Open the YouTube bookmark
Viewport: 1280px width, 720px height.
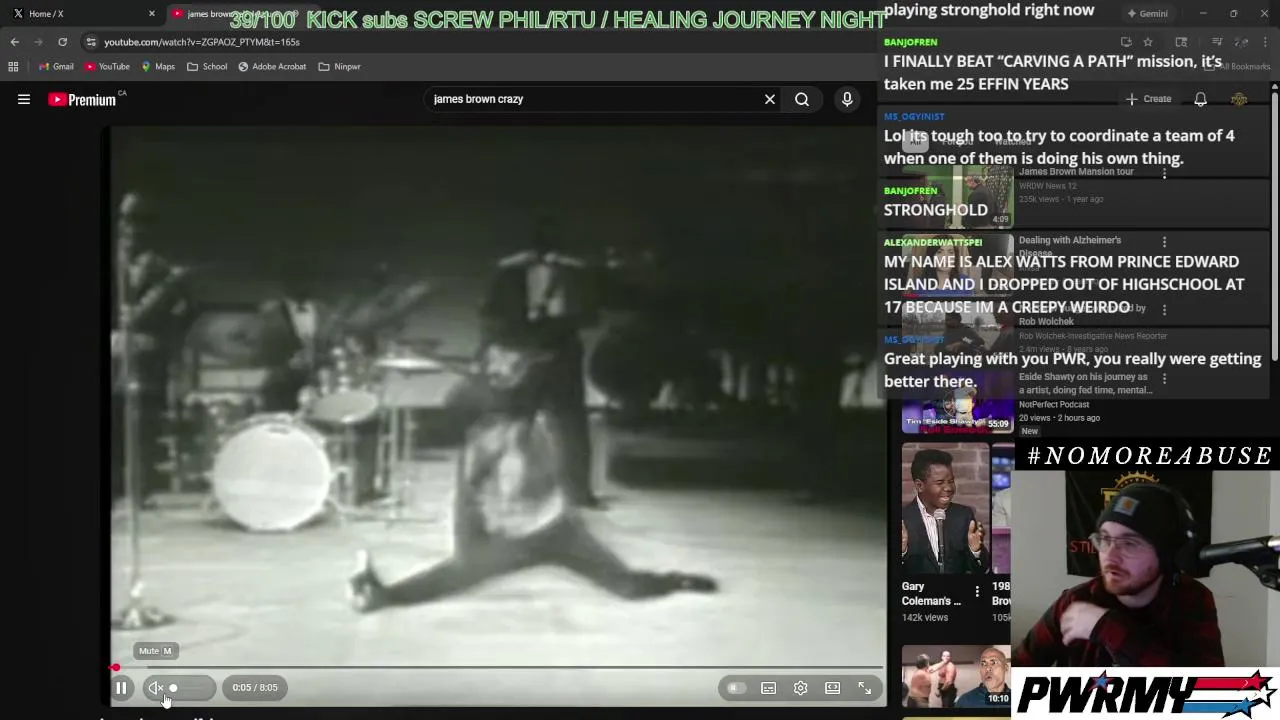[x=107, y=67]
